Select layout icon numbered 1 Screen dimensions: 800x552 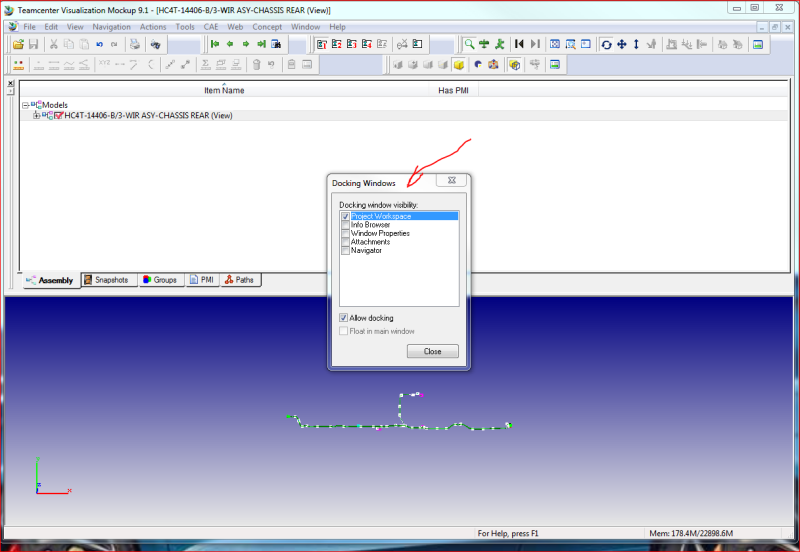[321, 44]
